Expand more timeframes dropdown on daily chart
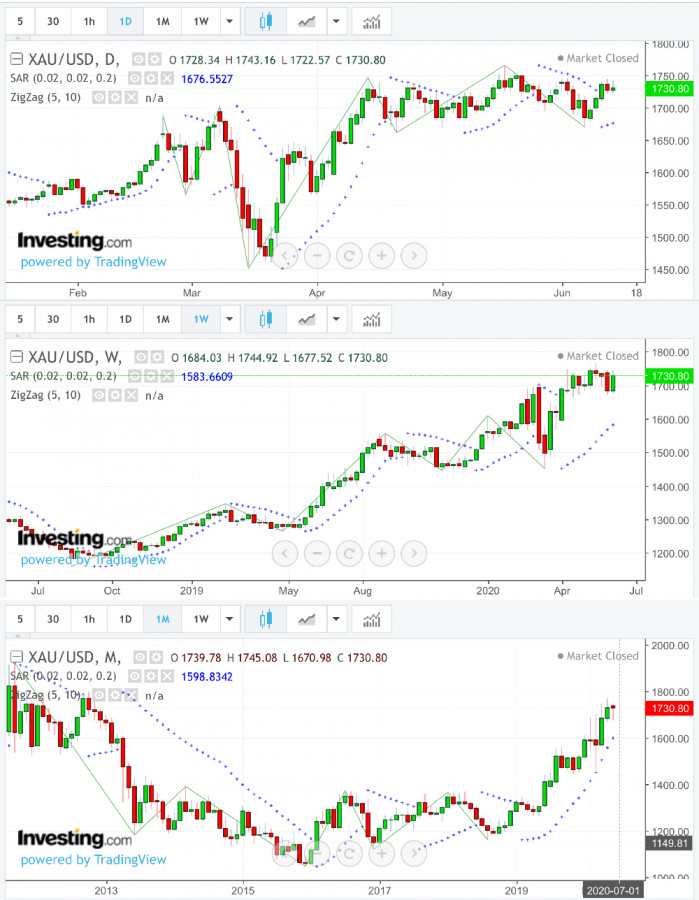Image resolution: width=699 pixels, height=900 pixels. click(x=231, y=21)
